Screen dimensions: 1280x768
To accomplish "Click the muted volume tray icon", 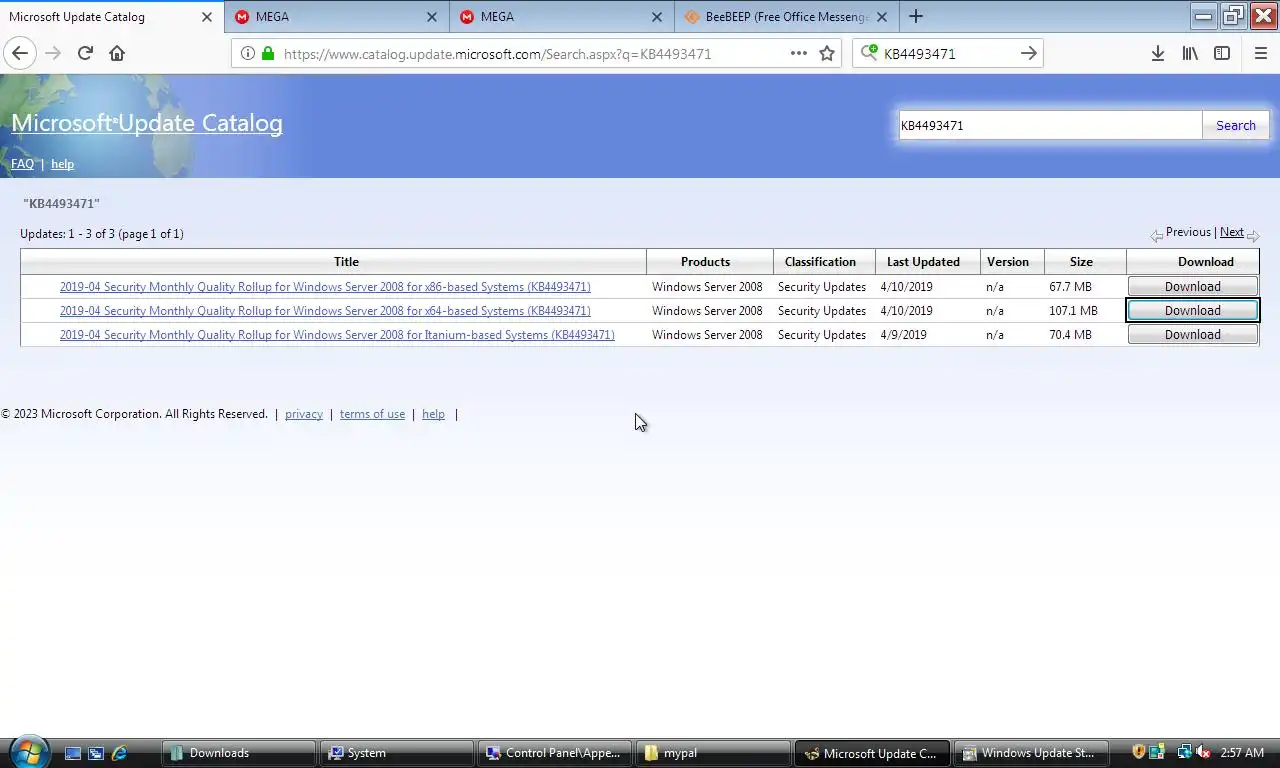I will pyautogui.click(x=1203, y=753).
